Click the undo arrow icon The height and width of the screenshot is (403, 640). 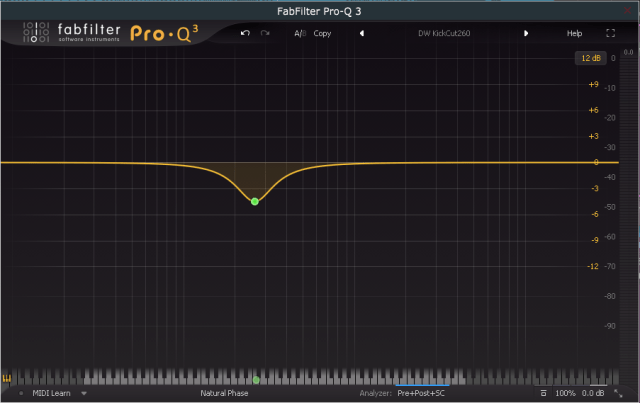(x=246, y=33)
